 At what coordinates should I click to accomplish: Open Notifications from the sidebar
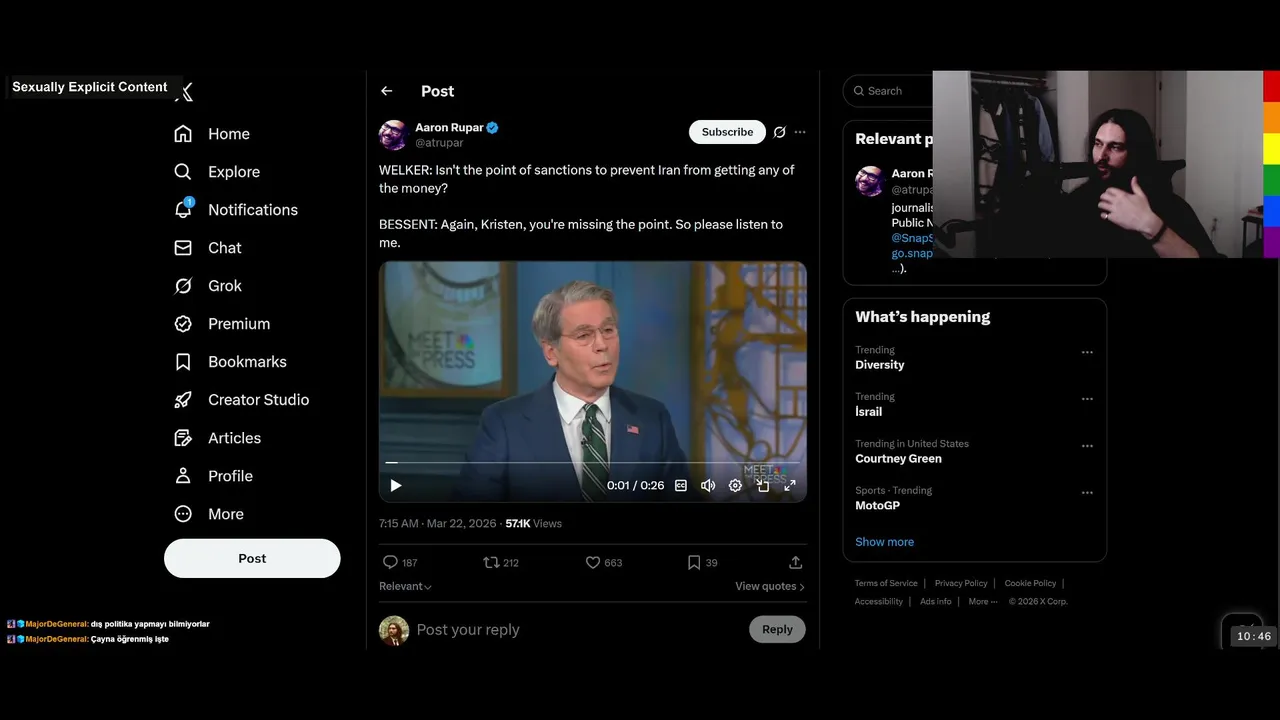click(x=236, y=210)
